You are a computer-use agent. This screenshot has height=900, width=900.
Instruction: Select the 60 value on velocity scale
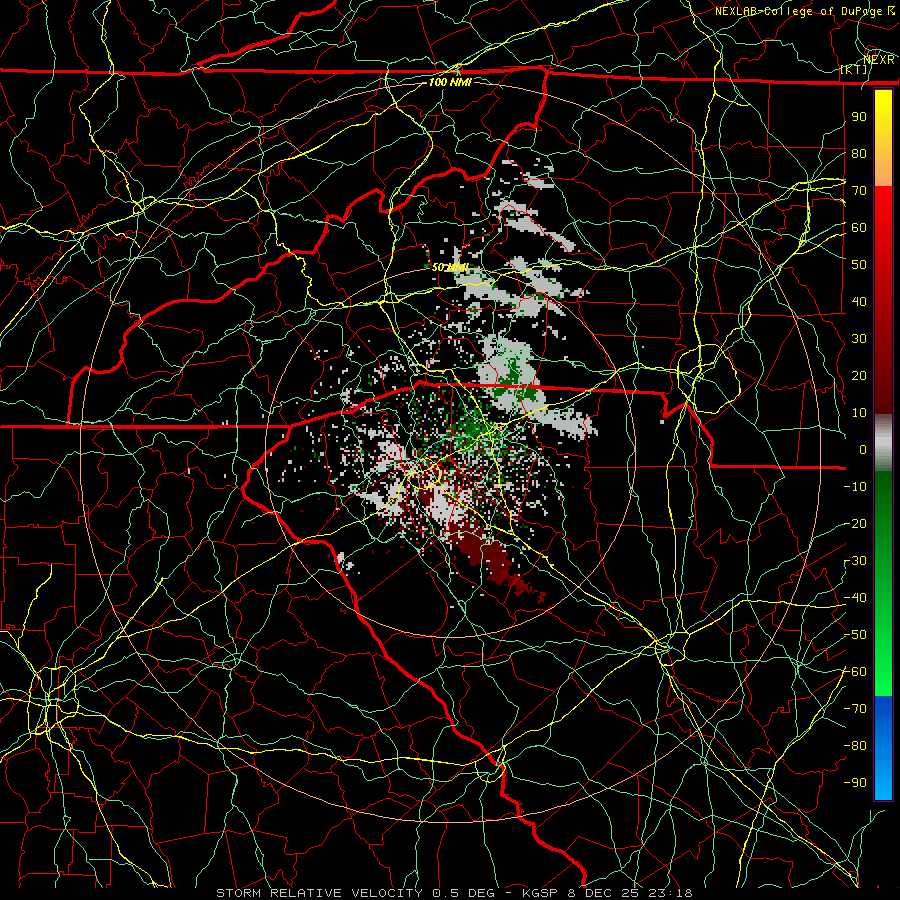859,227
